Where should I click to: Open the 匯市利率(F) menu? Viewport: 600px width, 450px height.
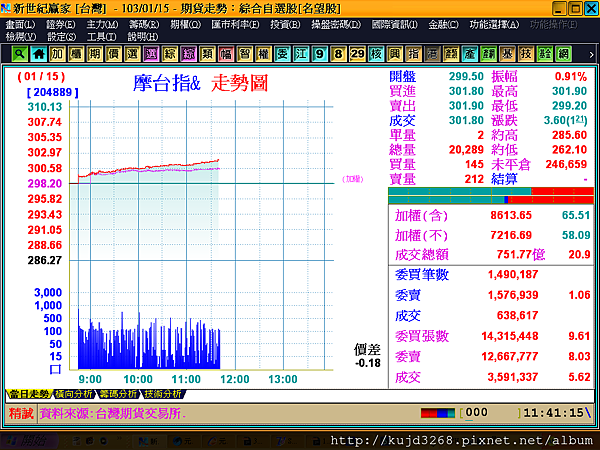click(235, 25)
